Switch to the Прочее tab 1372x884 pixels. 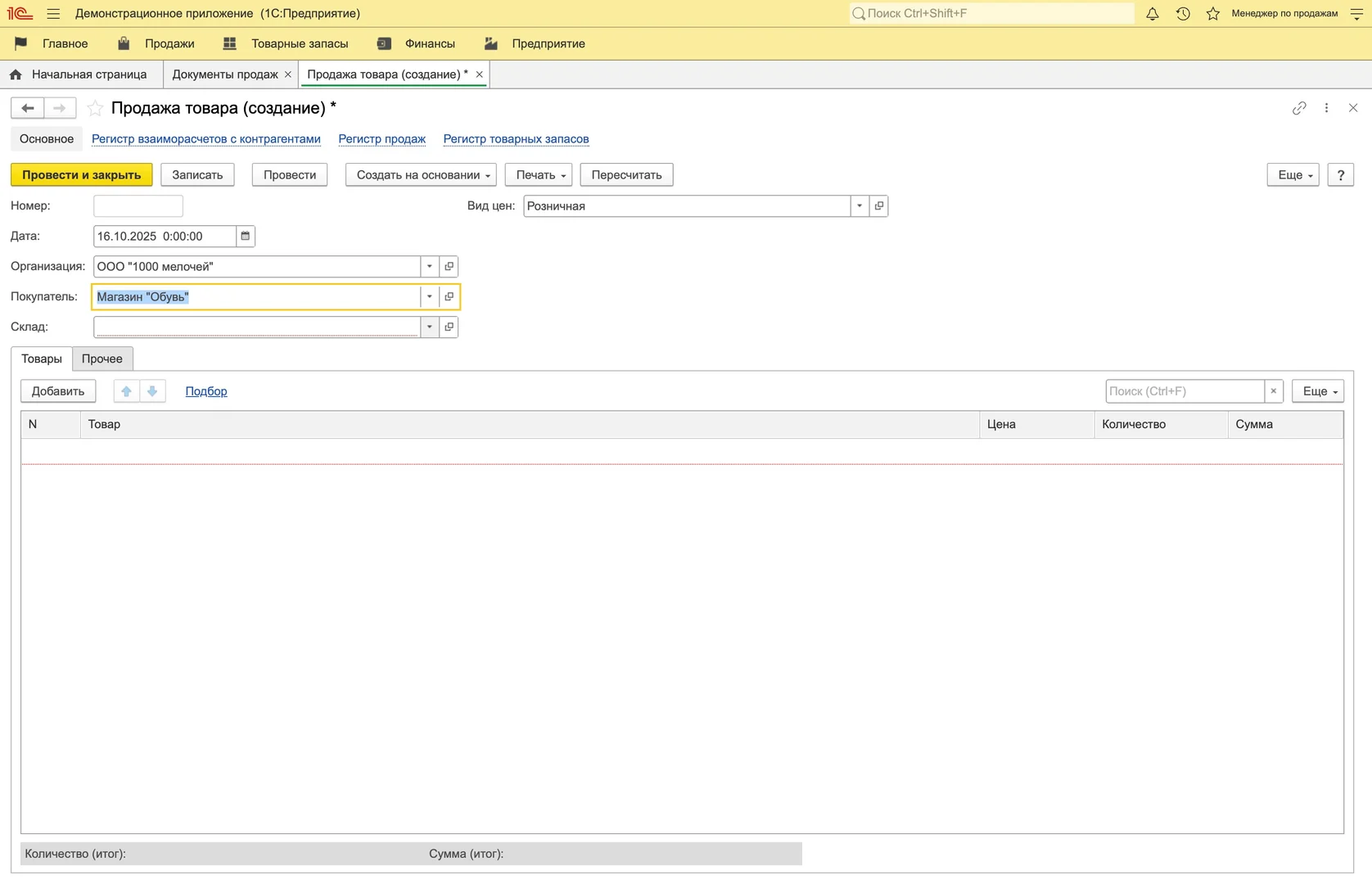102,359
